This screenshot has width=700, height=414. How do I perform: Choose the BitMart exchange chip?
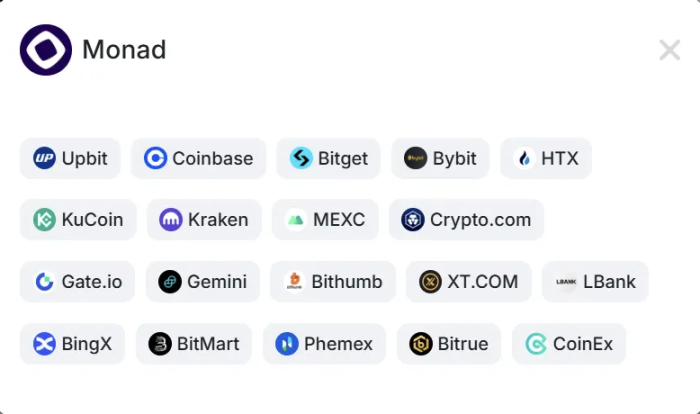[x=194, y=344]
